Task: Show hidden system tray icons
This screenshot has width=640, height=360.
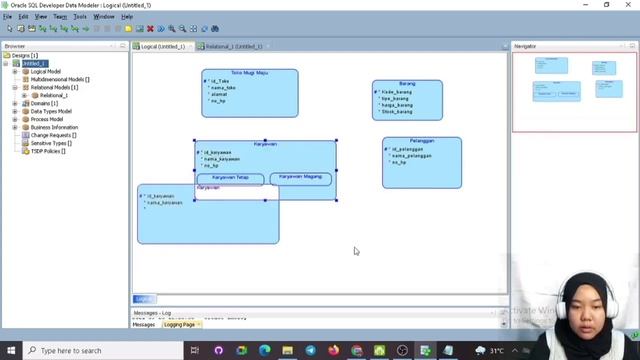Action: (515, 350)
